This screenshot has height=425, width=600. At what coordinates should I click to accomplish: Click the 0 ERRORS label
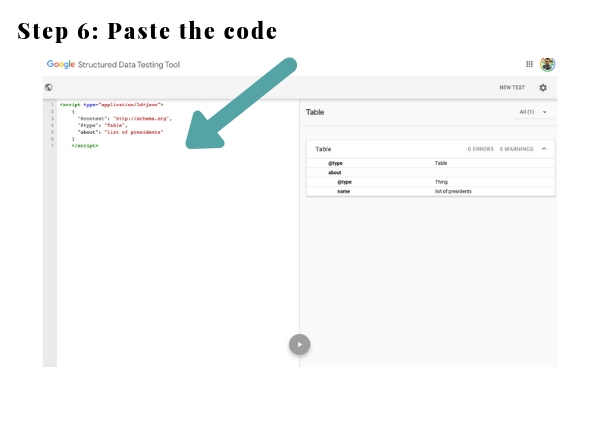tap(481, 149)
